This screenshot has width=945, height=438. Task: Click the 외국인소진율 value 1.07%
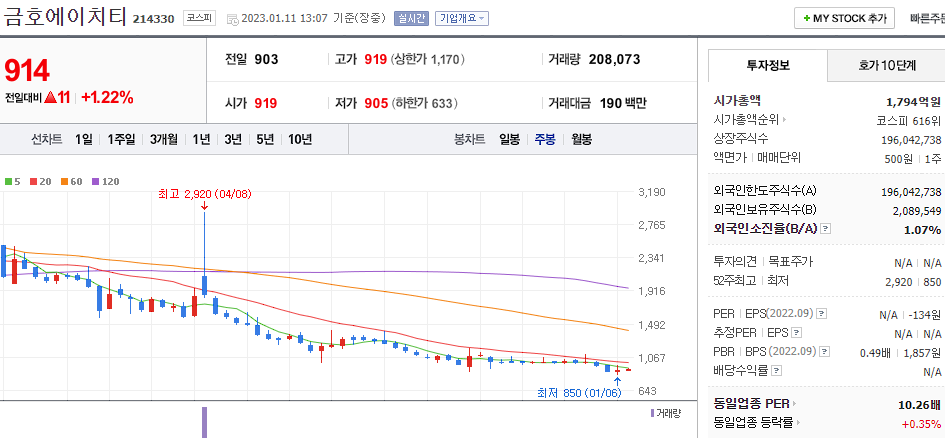pyautogui.click(x=922, y=230)
